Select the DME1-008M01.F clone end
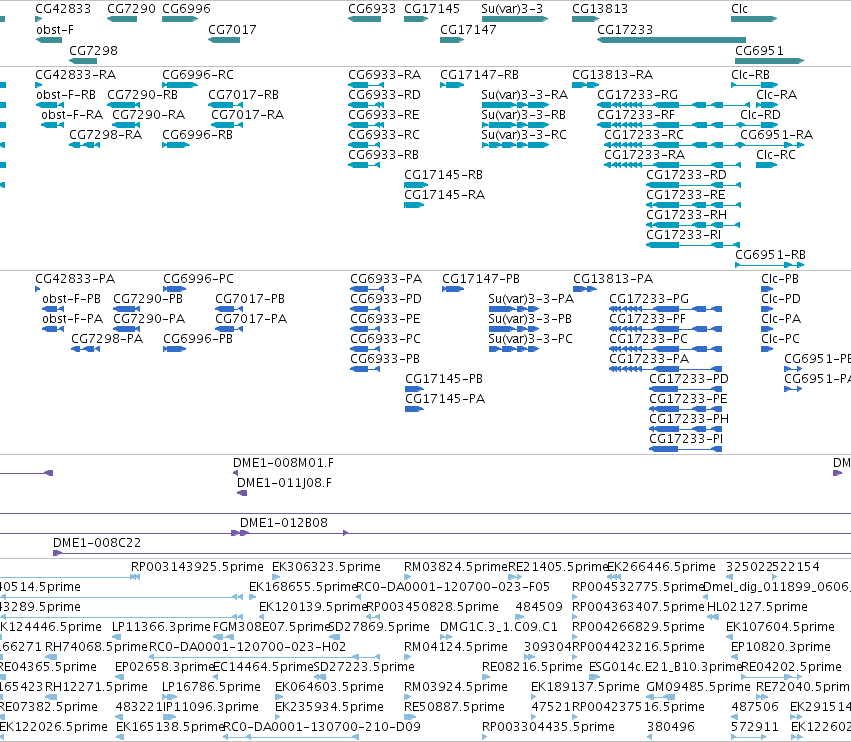Image resolution: width=851 pixels, height=742 pixels. click(283, 463)
